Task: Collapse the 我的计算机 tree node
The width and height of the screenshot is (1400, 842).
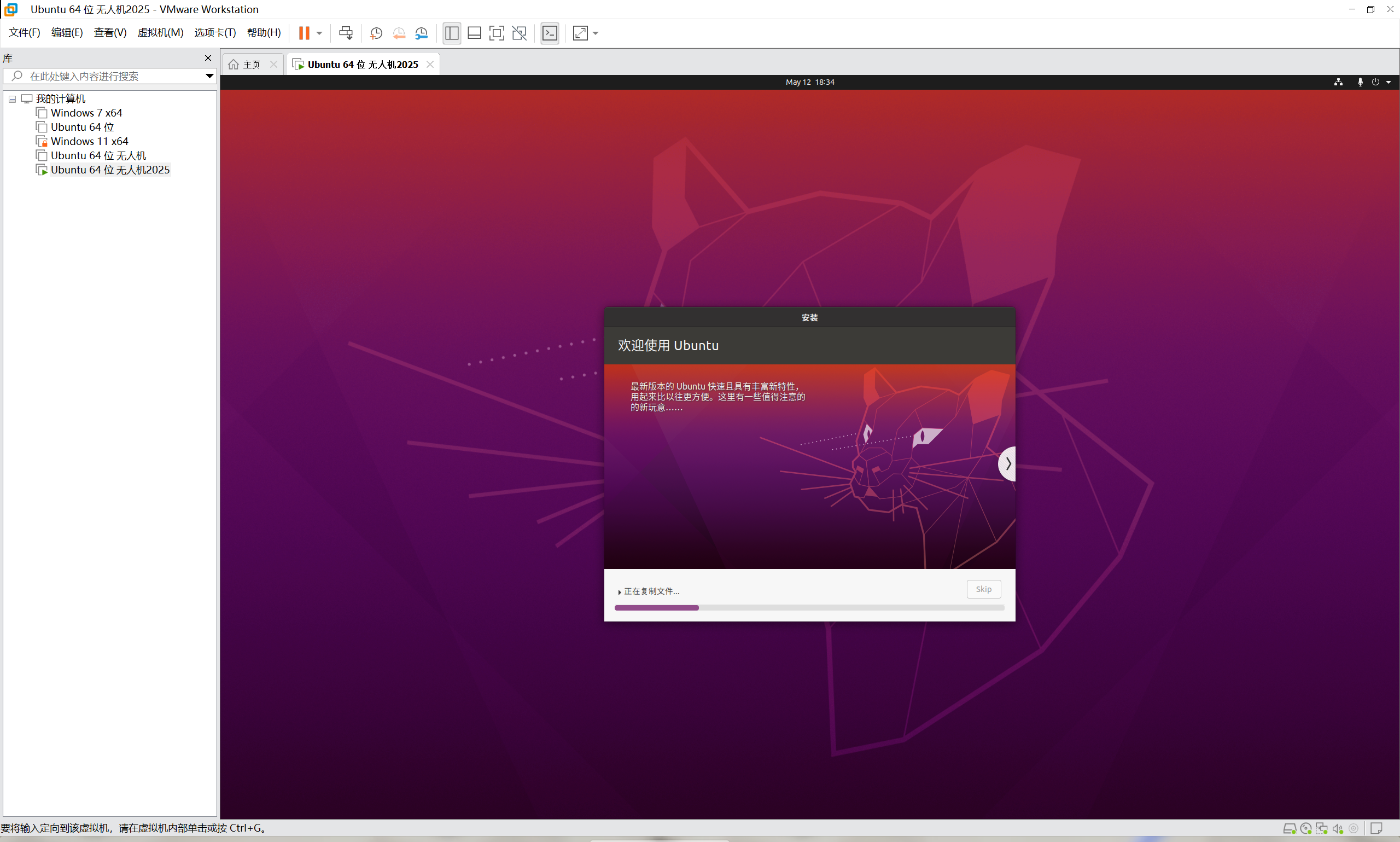Action: point(12,98)
